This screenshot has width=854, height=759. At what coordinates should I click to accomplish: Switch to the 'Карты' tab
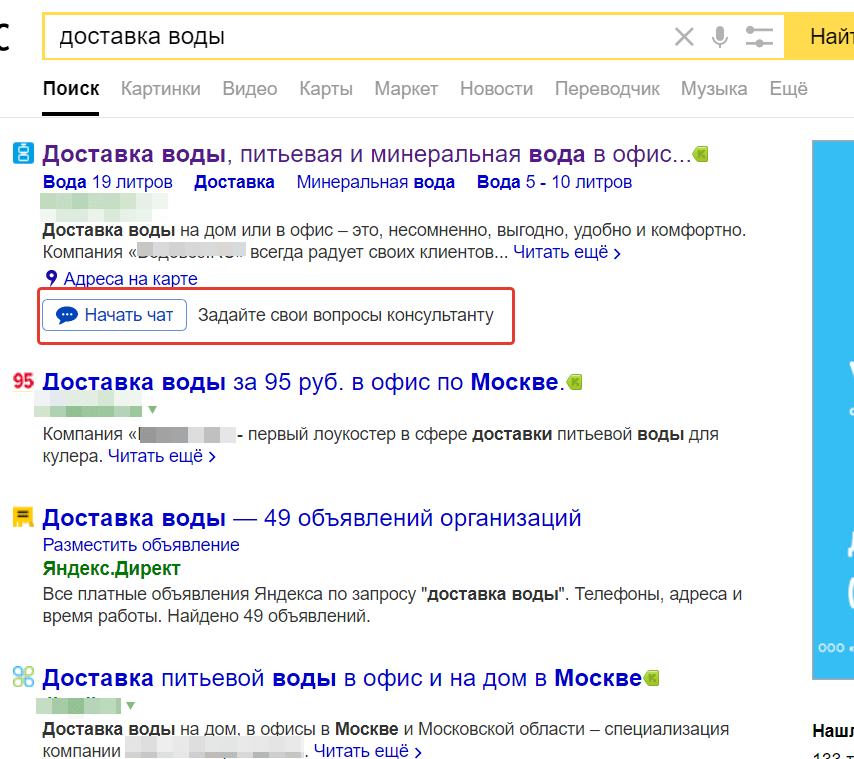point(326,89)
